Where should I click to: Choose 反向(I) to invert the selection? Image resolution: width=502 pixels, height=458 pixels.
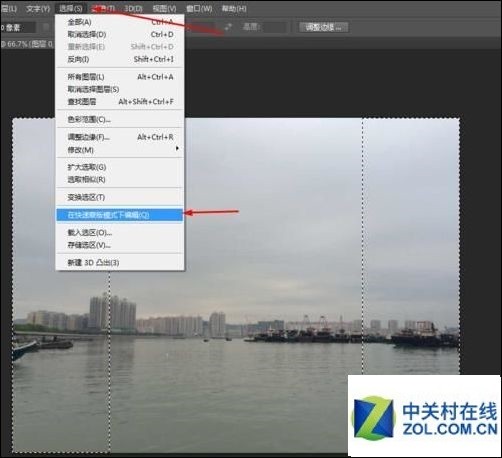pyautogui.click(x=120, y=60)
